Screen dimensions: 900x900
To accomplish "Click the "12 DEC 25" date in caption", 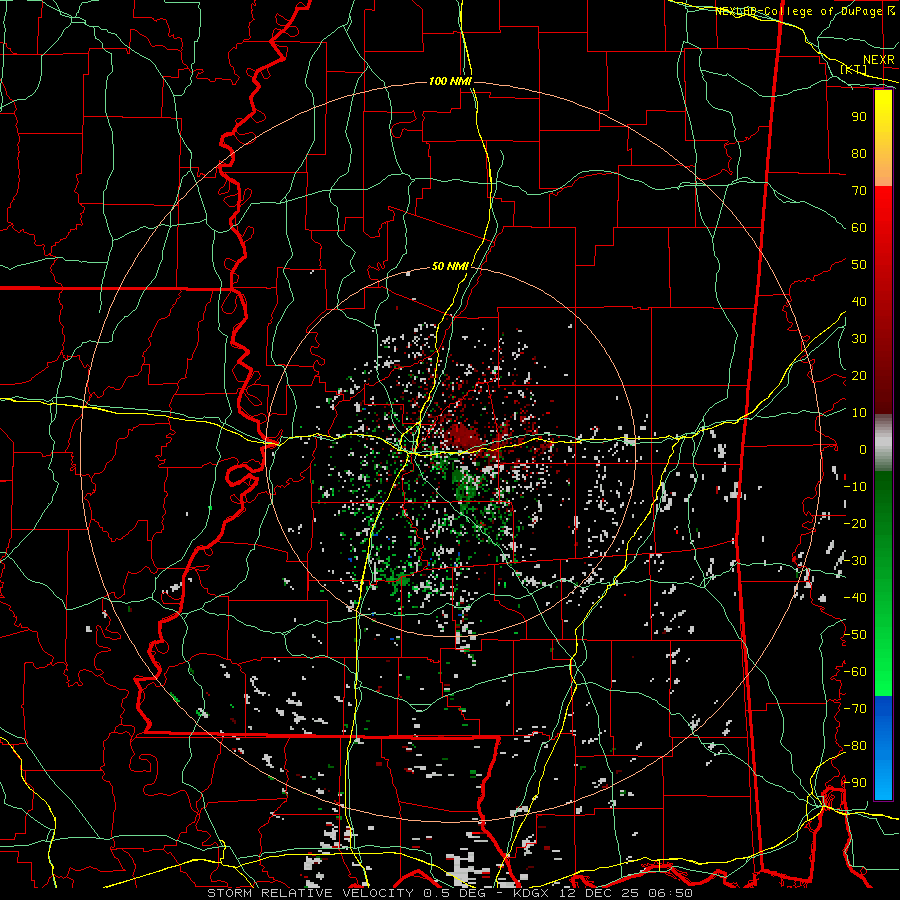I will point(599,893).
